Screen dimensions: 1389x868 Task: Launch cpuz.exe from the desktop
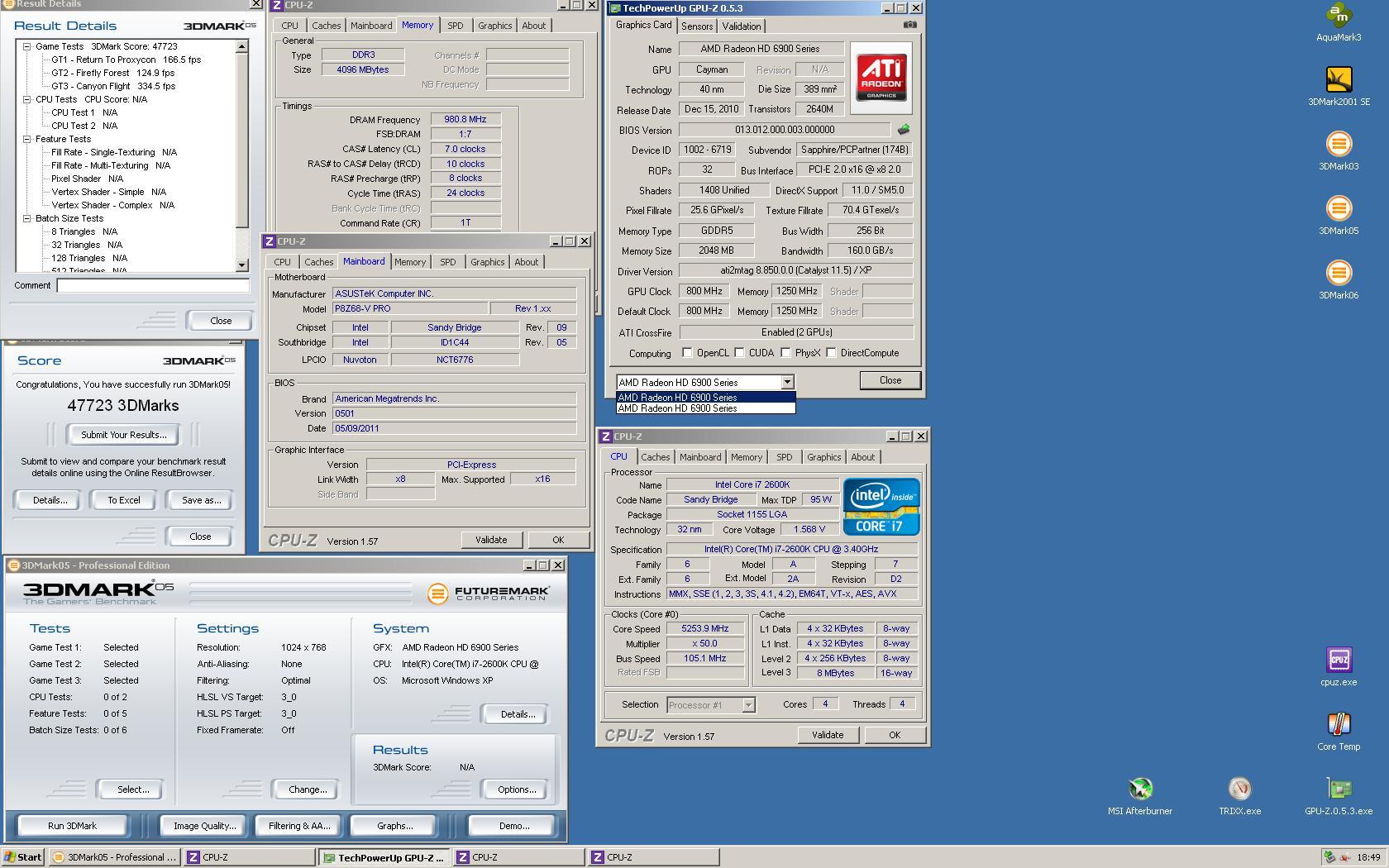click(x=1339, y=666)
